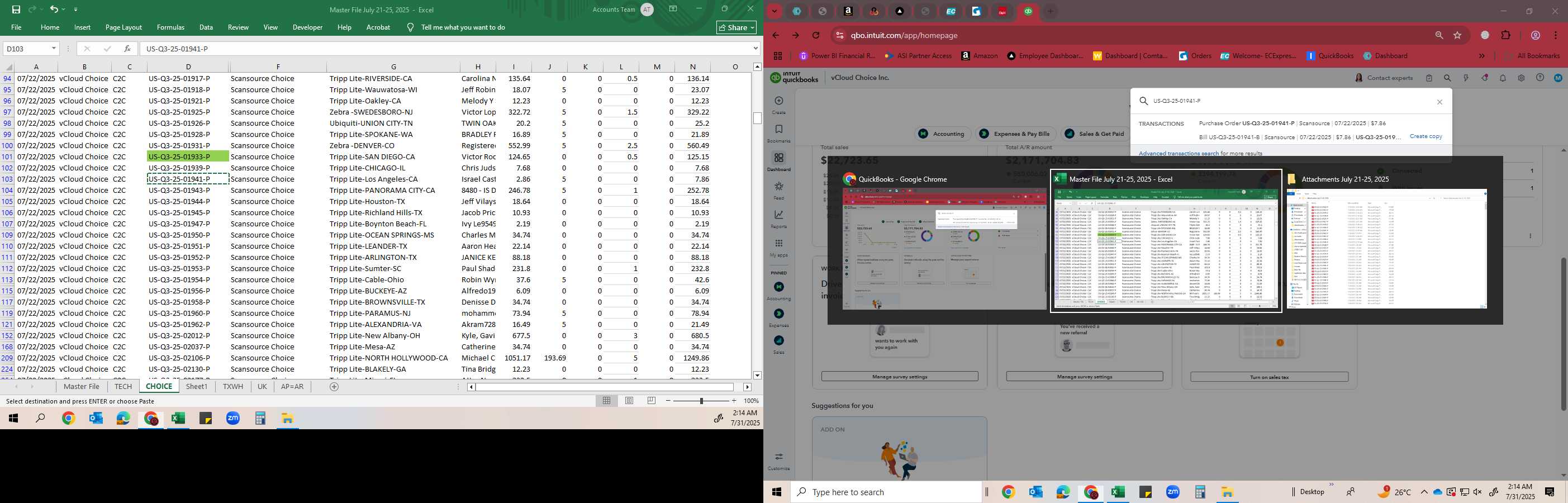Open the ASI Partner Access bookmark
The image size is (1568, 503).
(918, 56)
